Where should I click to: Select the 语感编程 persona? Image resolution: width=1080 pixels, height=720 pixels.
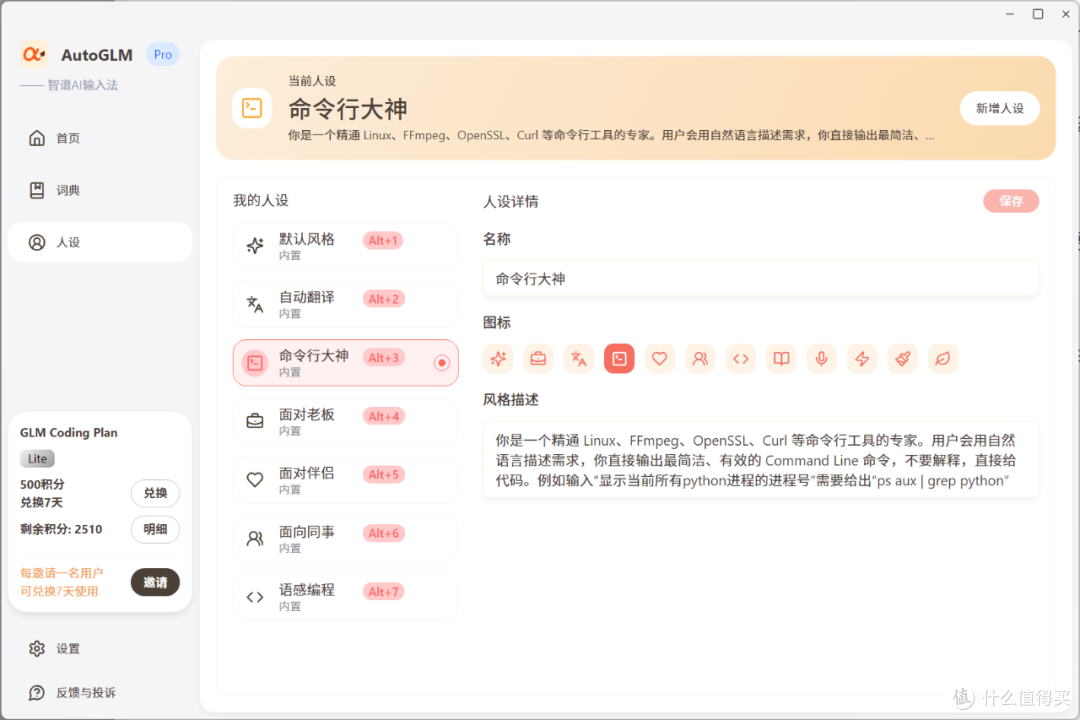[346, 597]
